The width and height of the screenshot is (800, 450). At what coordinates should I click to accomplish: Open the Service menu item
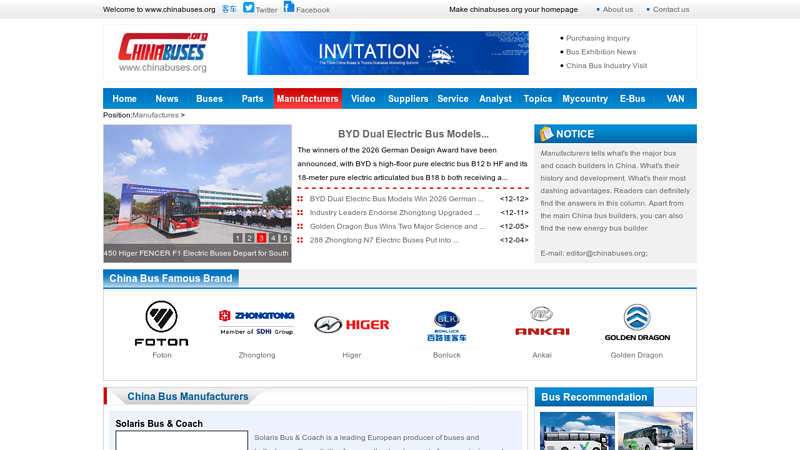(x=453, y=98)
